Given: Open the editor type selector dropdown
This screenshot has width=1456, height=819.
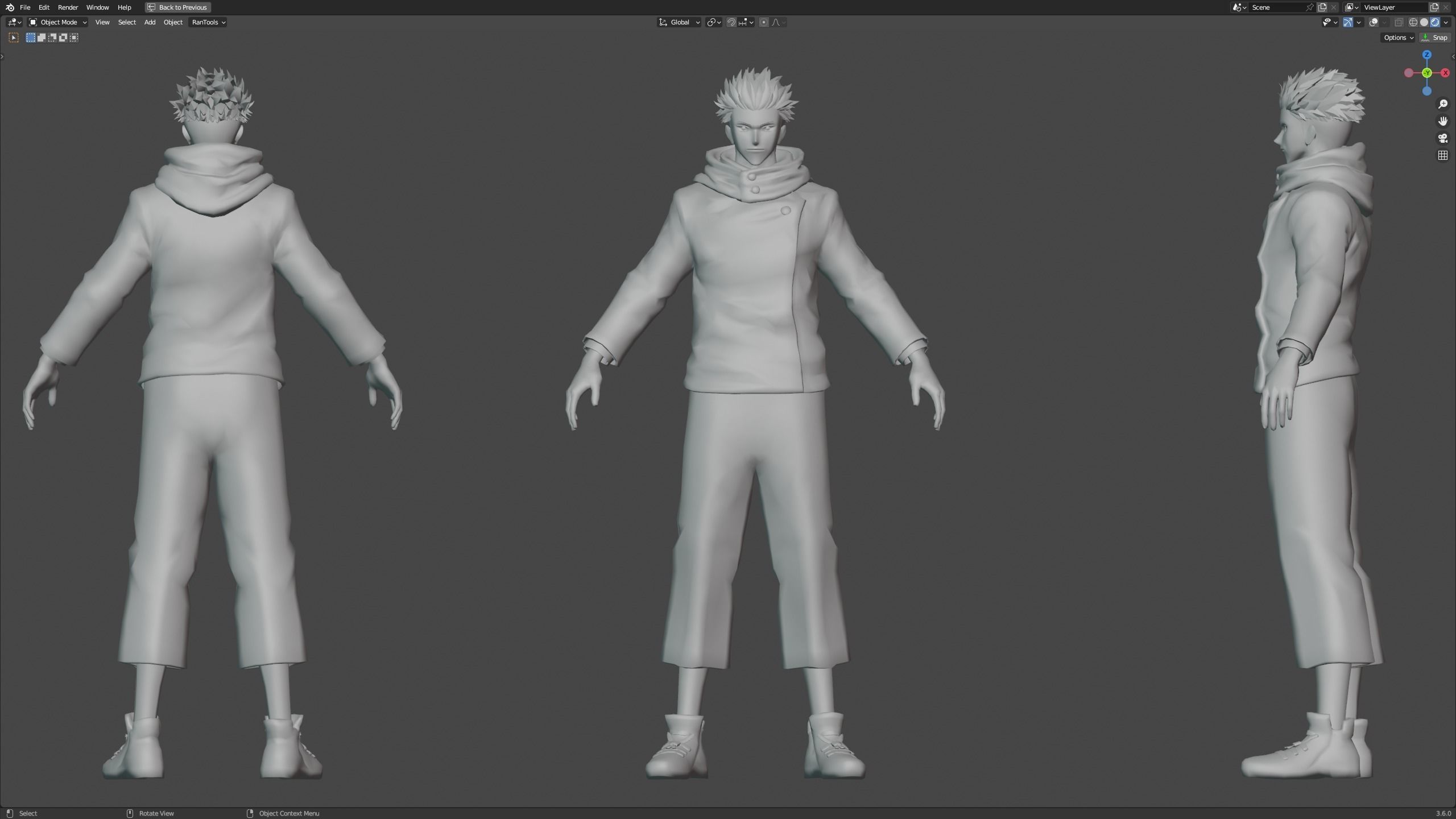Looking at the screenshot, I should click(14, 22).
